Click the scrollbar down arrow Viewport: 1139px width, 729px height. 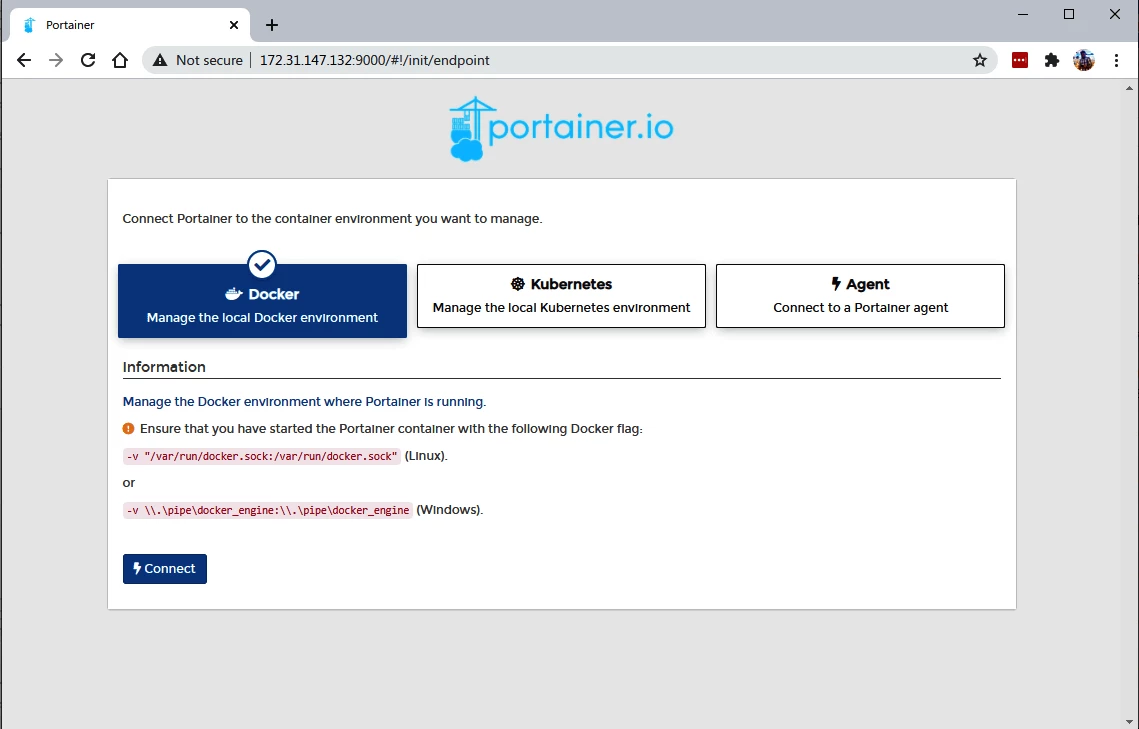[x=1130, y=720]
